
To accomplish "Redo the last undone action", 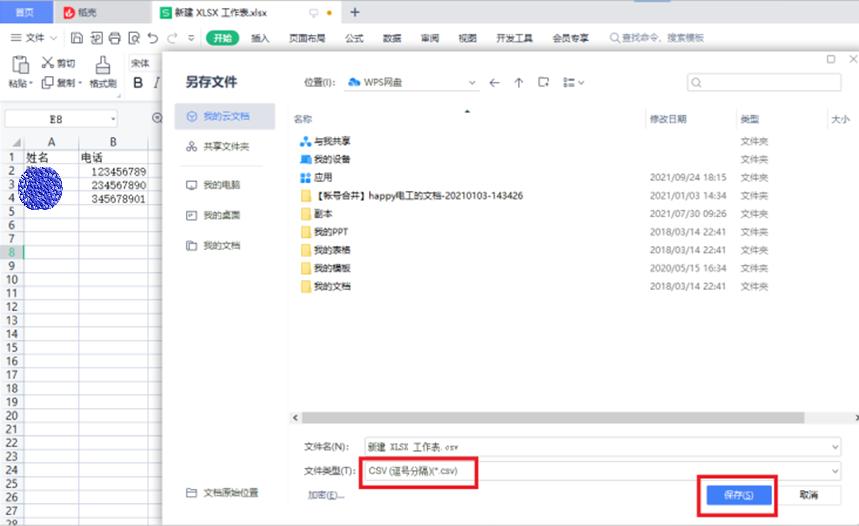I will click(172, 38).
